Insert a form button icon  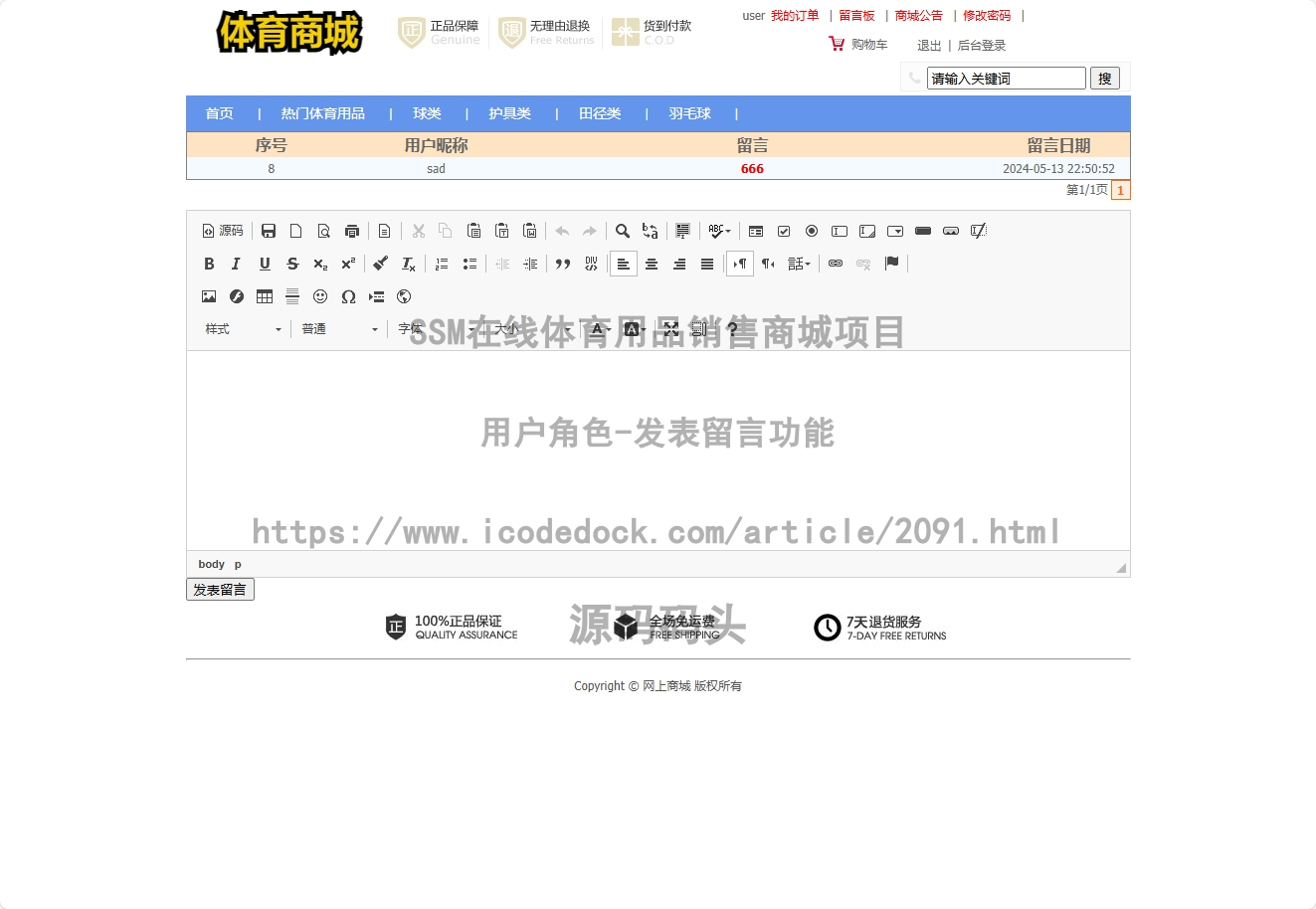coord(923,231)
